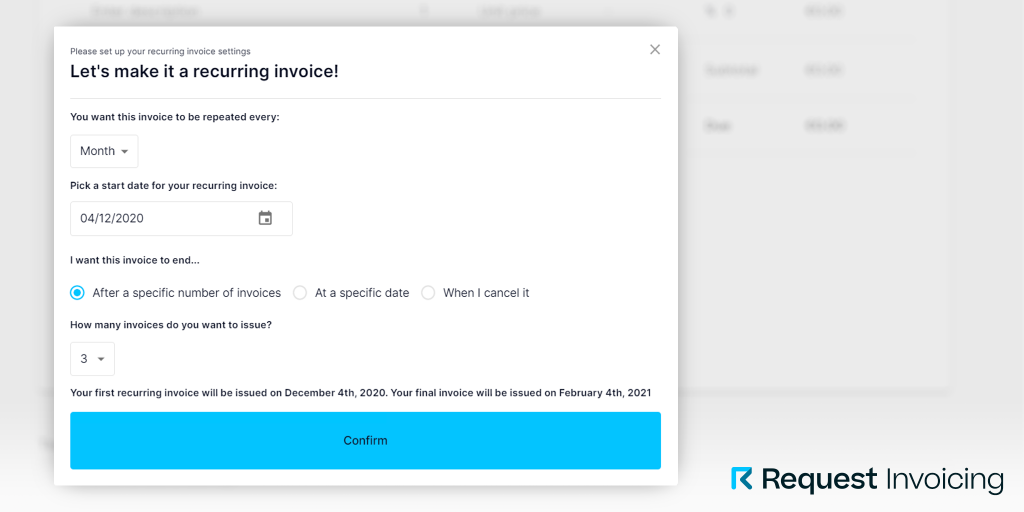Click the 'Please set up your recurring invoice settings' subtitle
Screen dimensions: 1024x512
pyautogui.click(x=160, y=51)
